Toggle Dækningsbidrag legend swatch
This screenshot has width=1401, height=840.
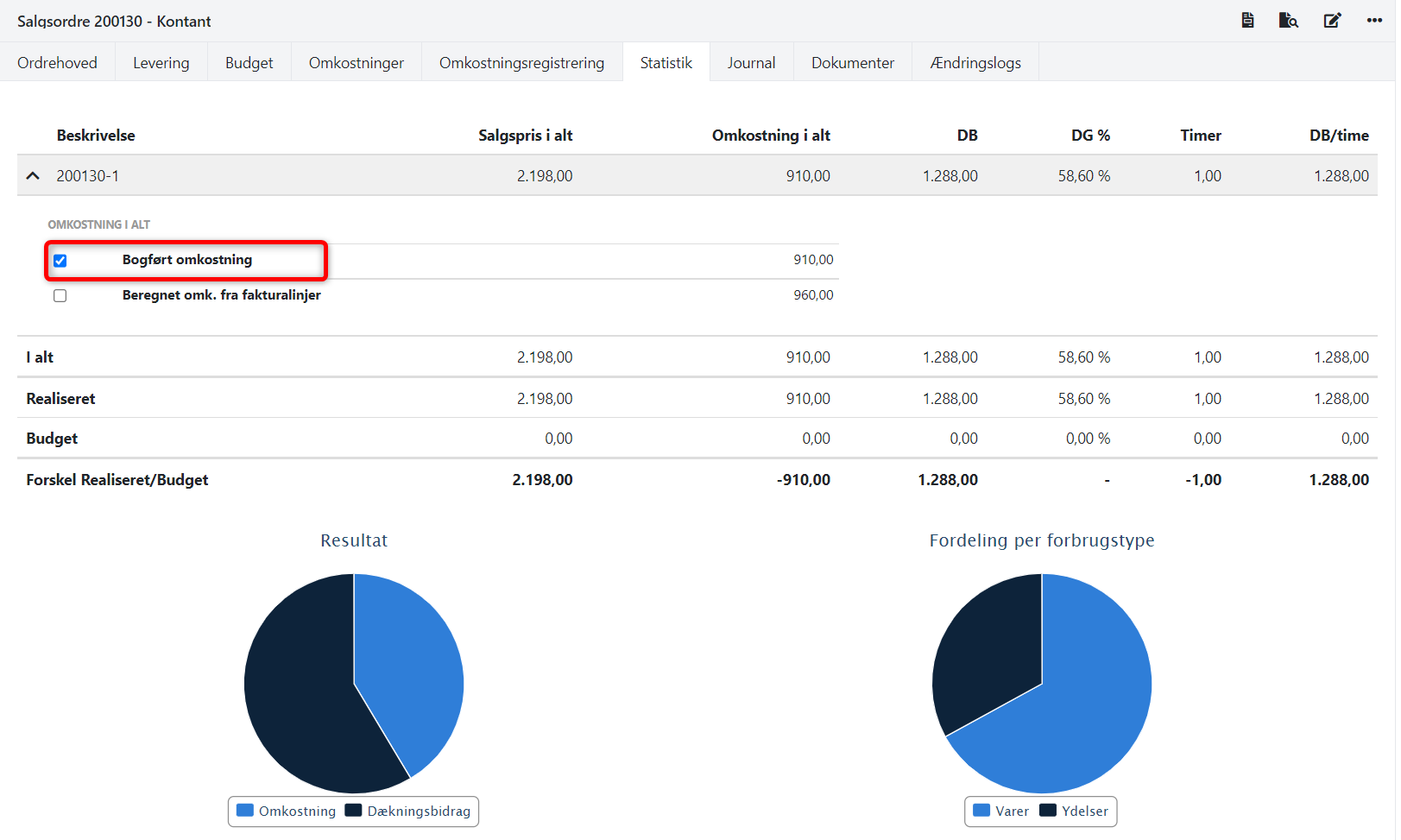[x=353, y=811]
